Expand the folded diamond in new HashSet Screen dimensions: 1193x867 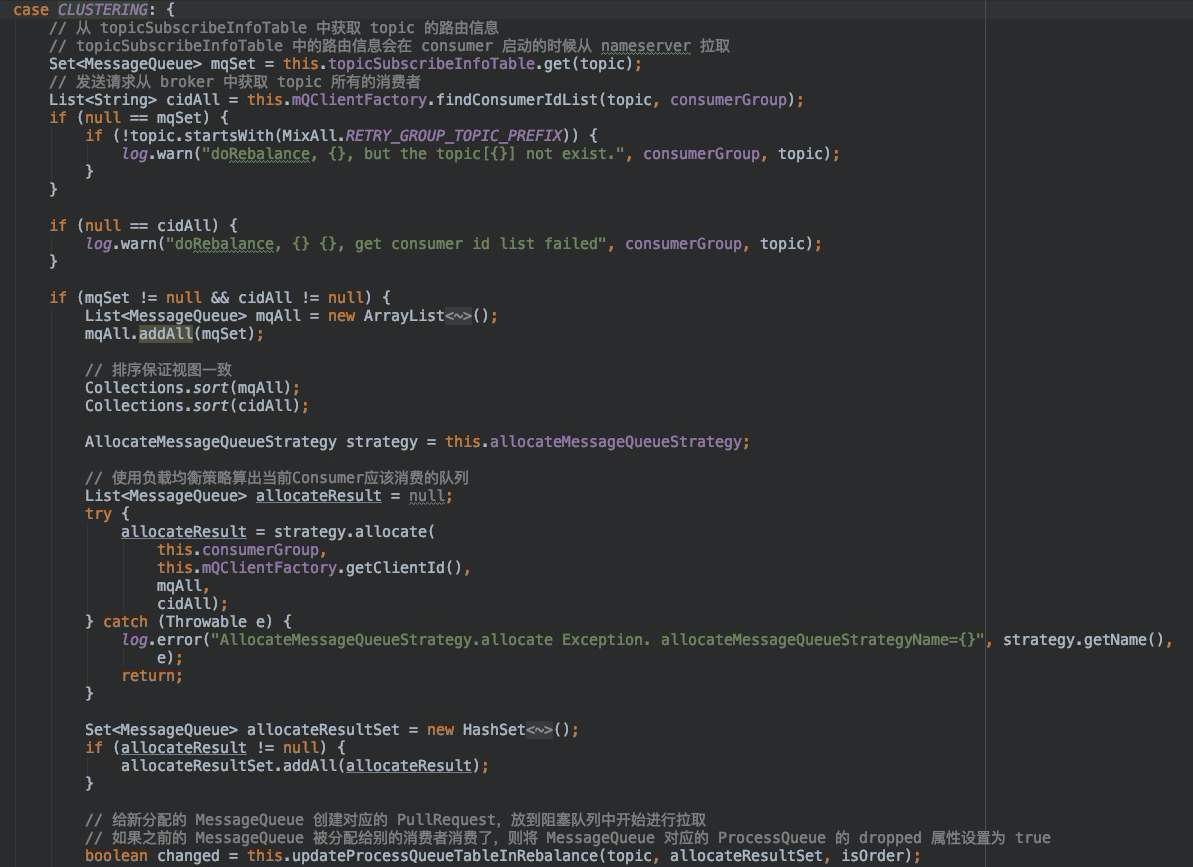coord(538,730)
